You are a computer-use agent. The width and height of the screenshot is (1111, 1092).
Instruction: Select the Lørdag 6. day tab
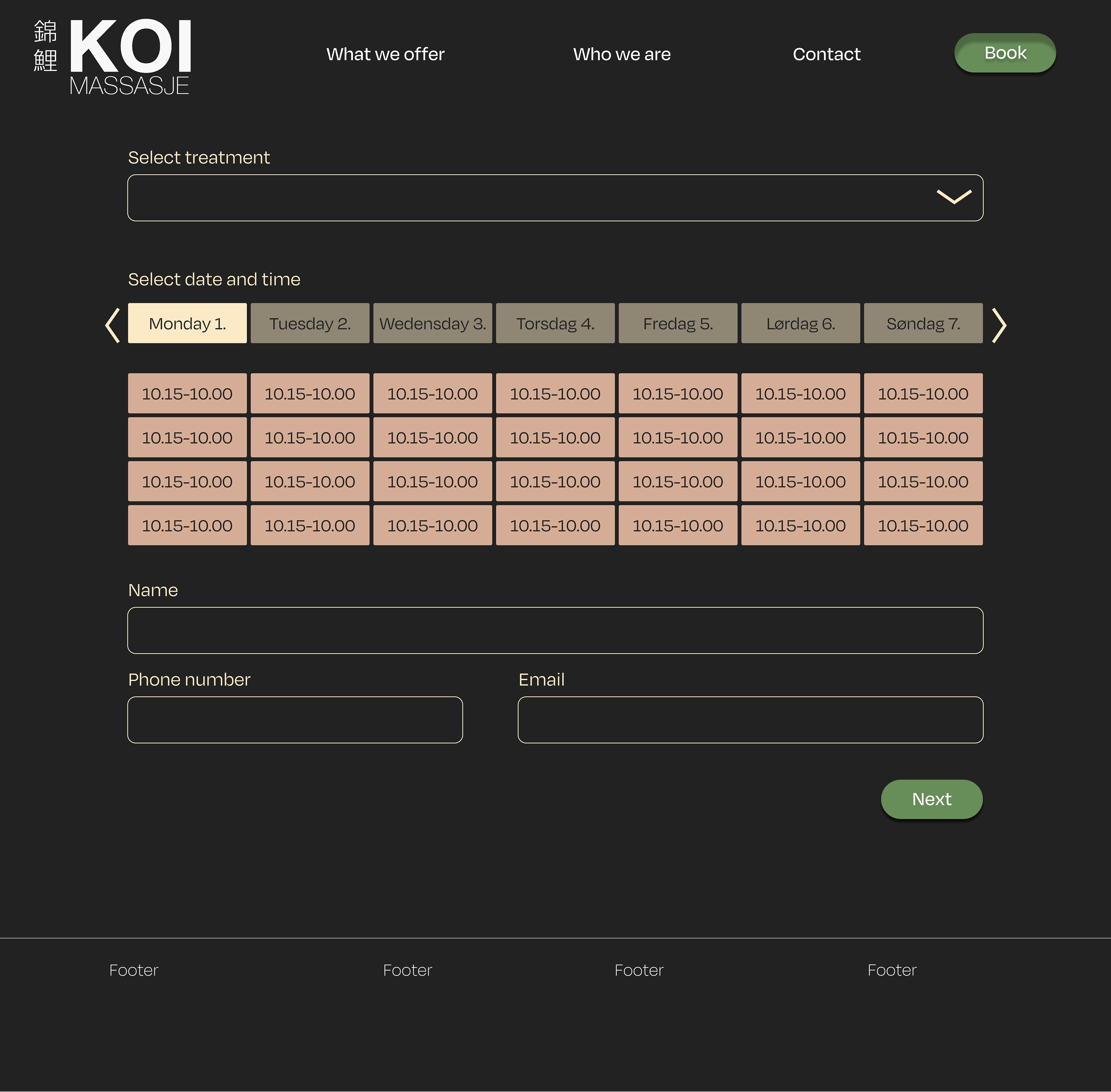pyautogui.click(x=801, y=323)
